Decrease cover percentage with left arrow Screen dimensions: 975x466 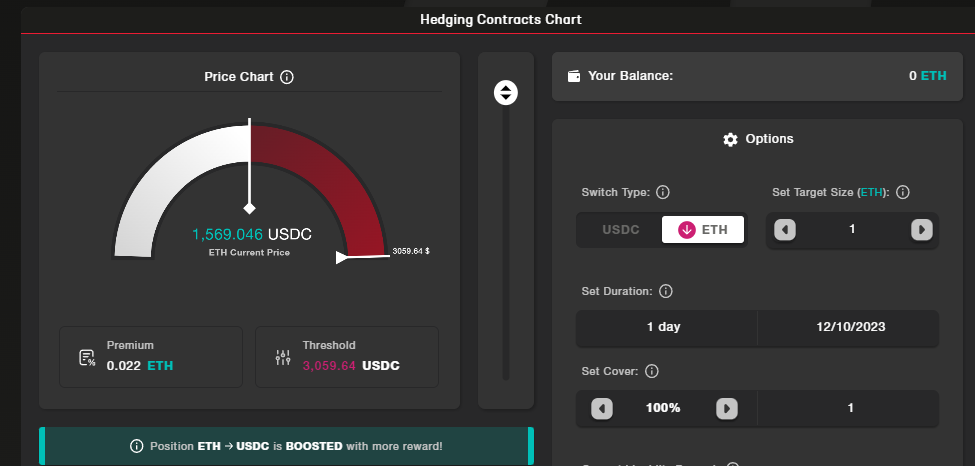tap(601, 409)
